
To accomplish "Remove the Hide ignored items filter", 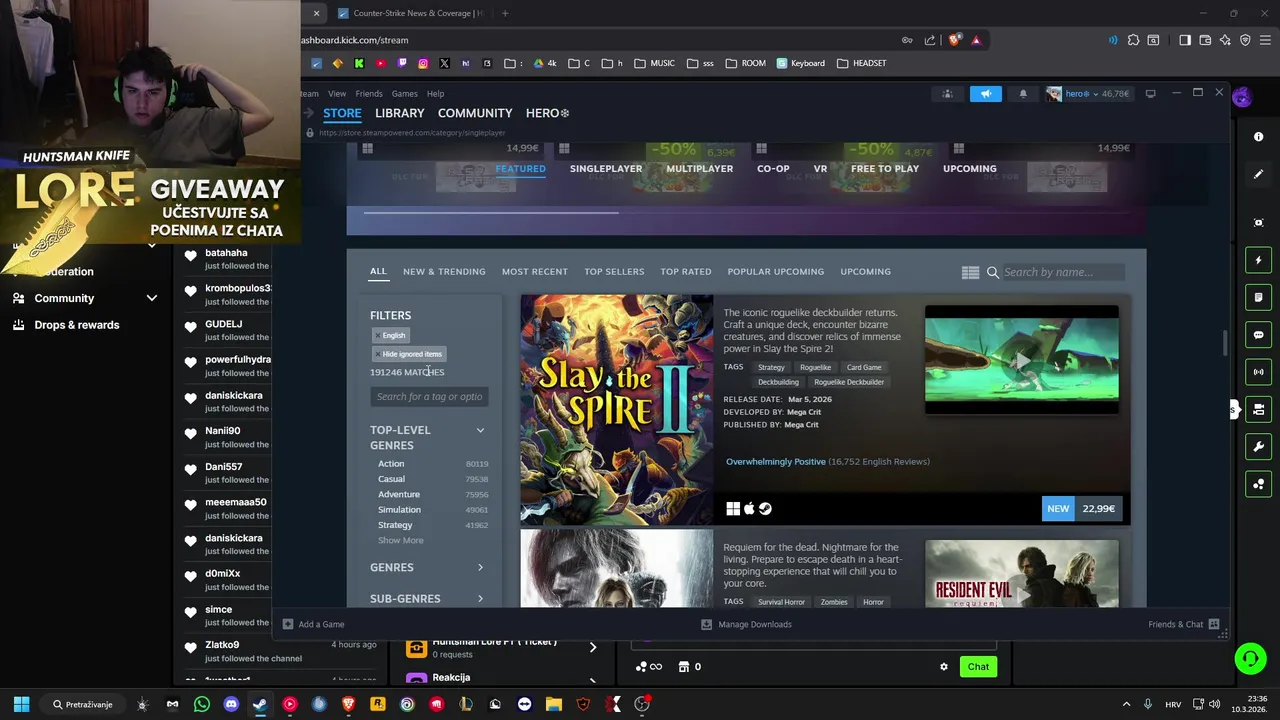I will 378,354.
